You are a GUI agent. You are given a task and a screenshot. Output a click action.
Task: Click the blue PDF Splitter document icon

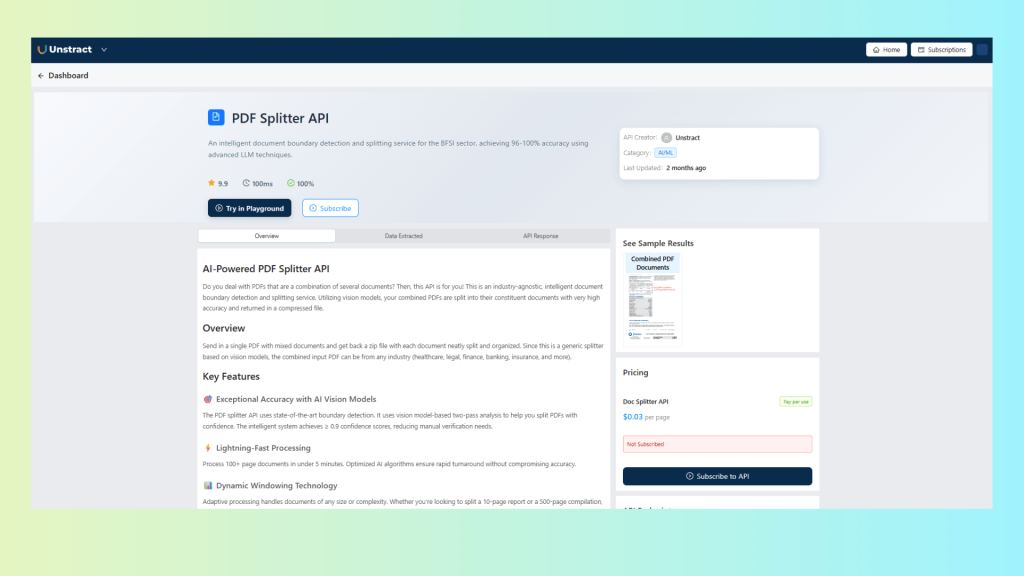(x=216, y=118)
